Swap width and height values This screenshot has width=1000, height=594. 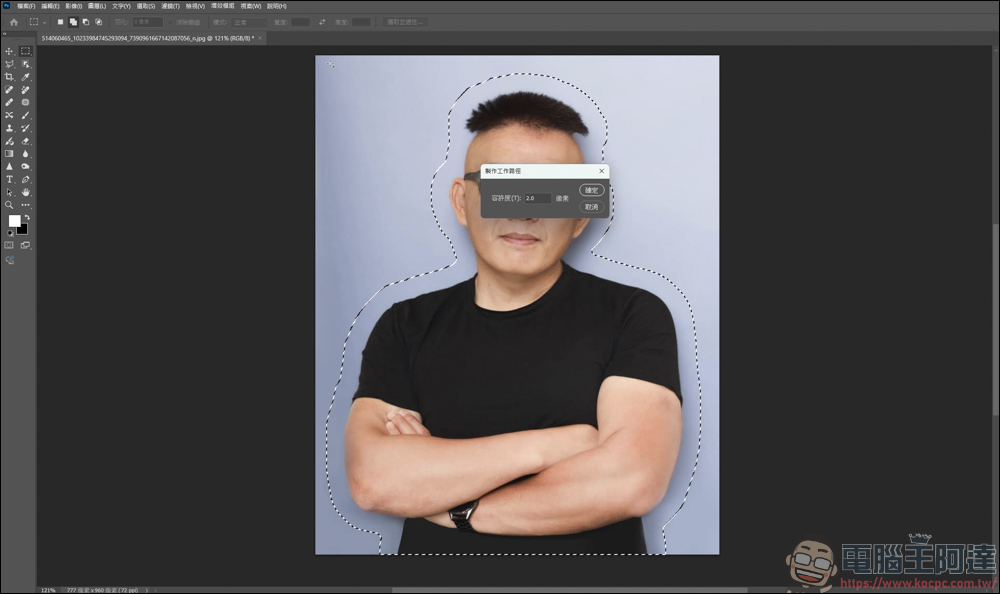click(x=322, y=22)
